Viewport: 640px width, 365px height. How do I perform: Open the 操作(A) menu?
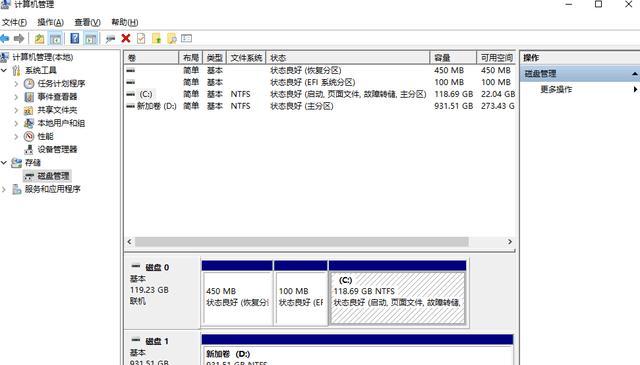pos(51,22)
